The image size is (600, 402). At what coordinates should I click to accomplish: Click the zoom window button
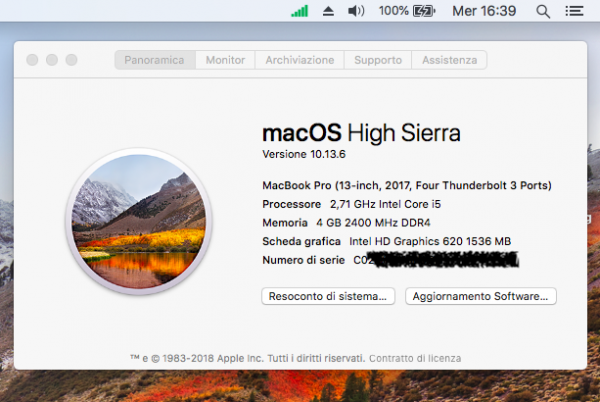71,60
